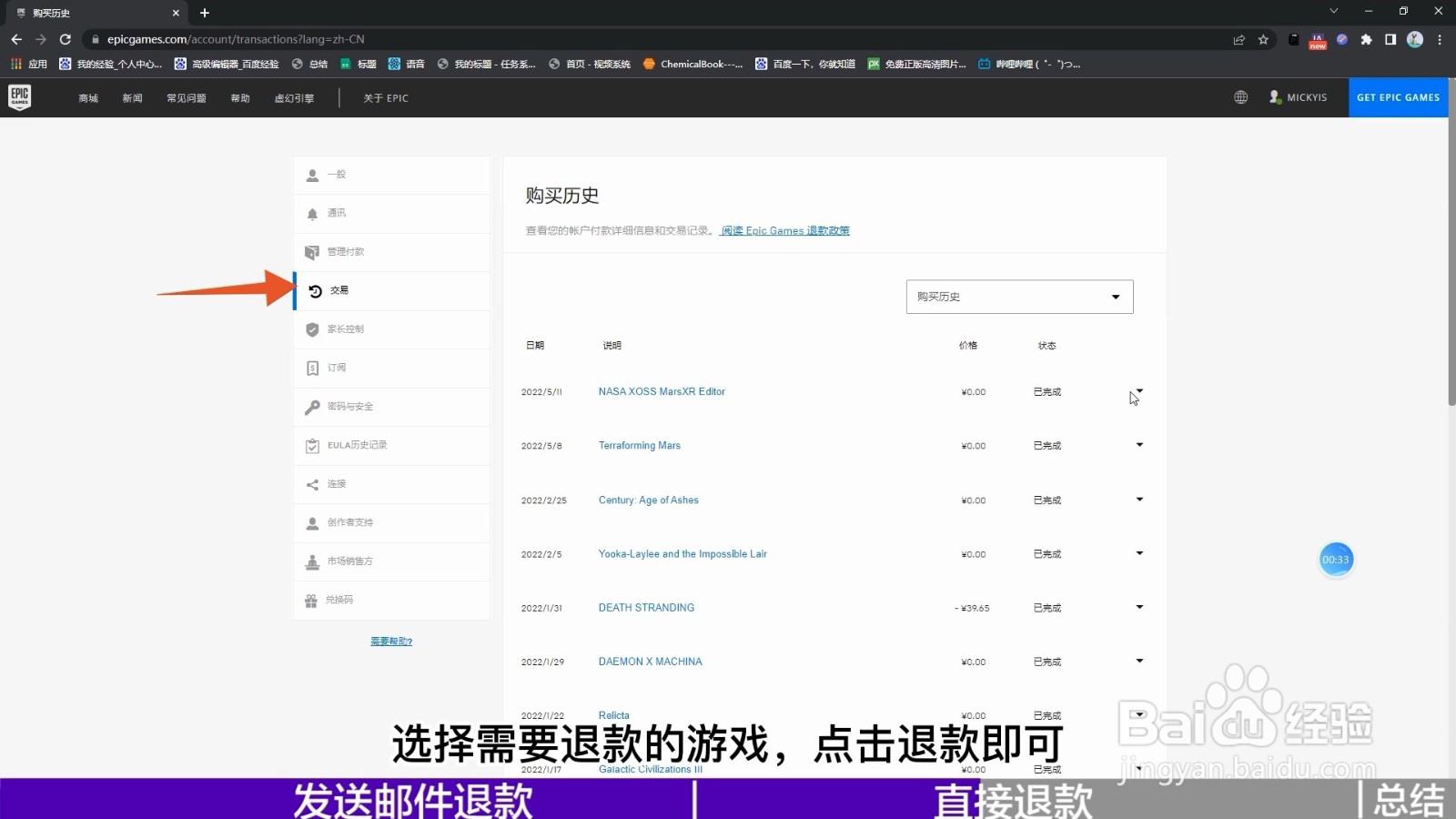Screen dimensions: 1456x819
Task: Expand the NASA XOSS MarsXR Editor row
Action: tap(1139, 391)
